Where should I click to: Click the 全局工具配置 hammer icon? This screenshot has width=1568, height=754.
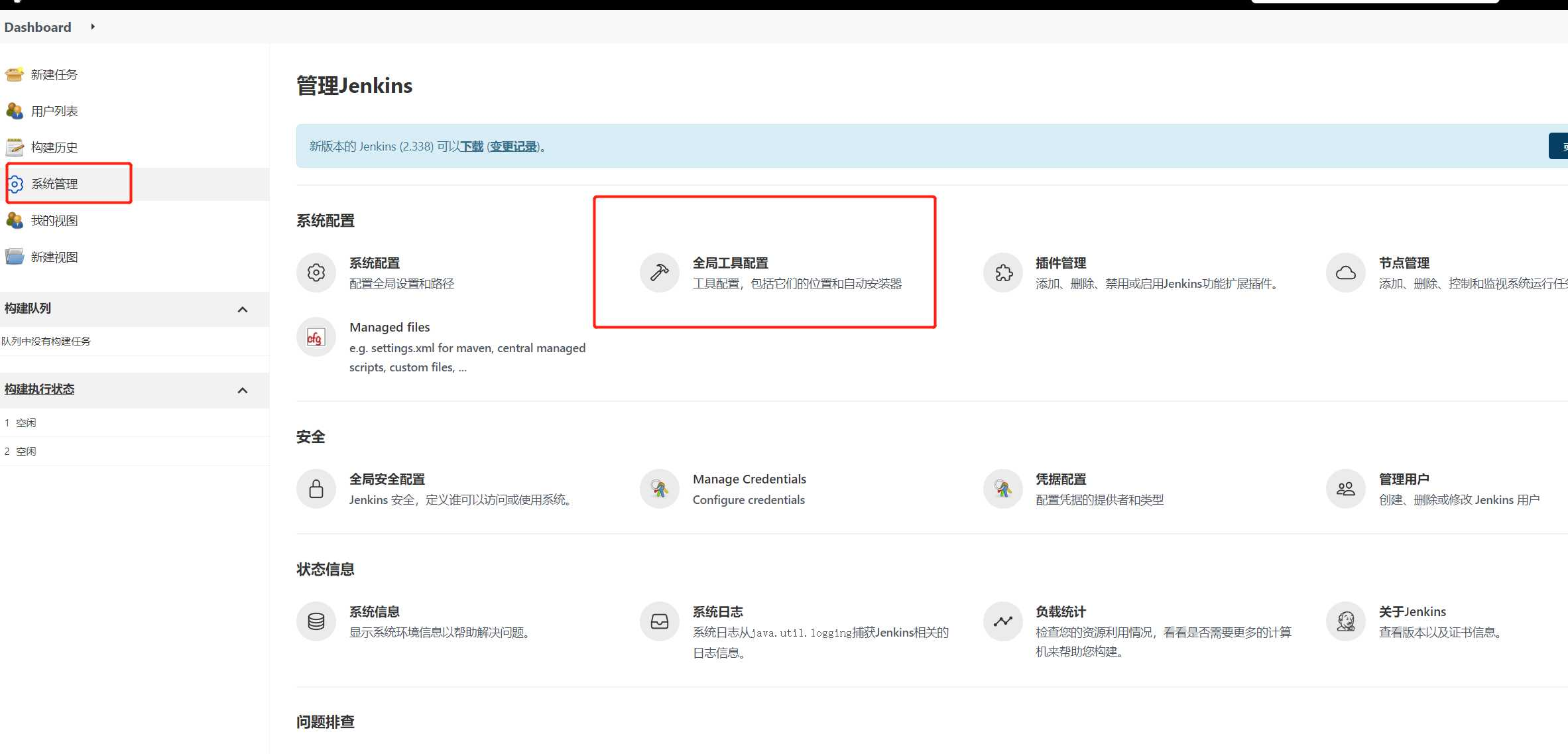pyautogui.click(x=660, y=273)
